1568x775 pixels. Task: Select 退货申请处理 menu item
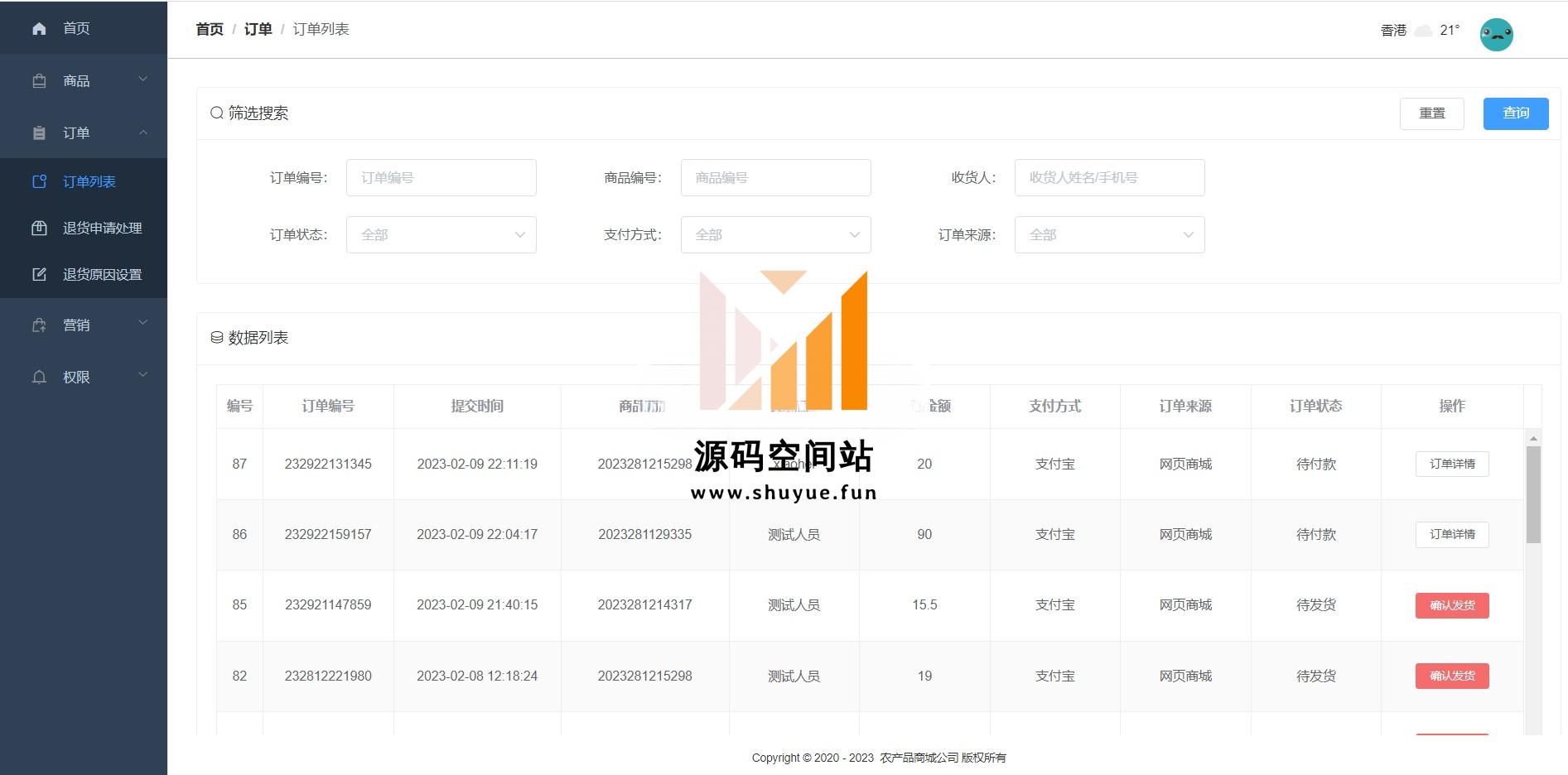[x=84, y=228]
